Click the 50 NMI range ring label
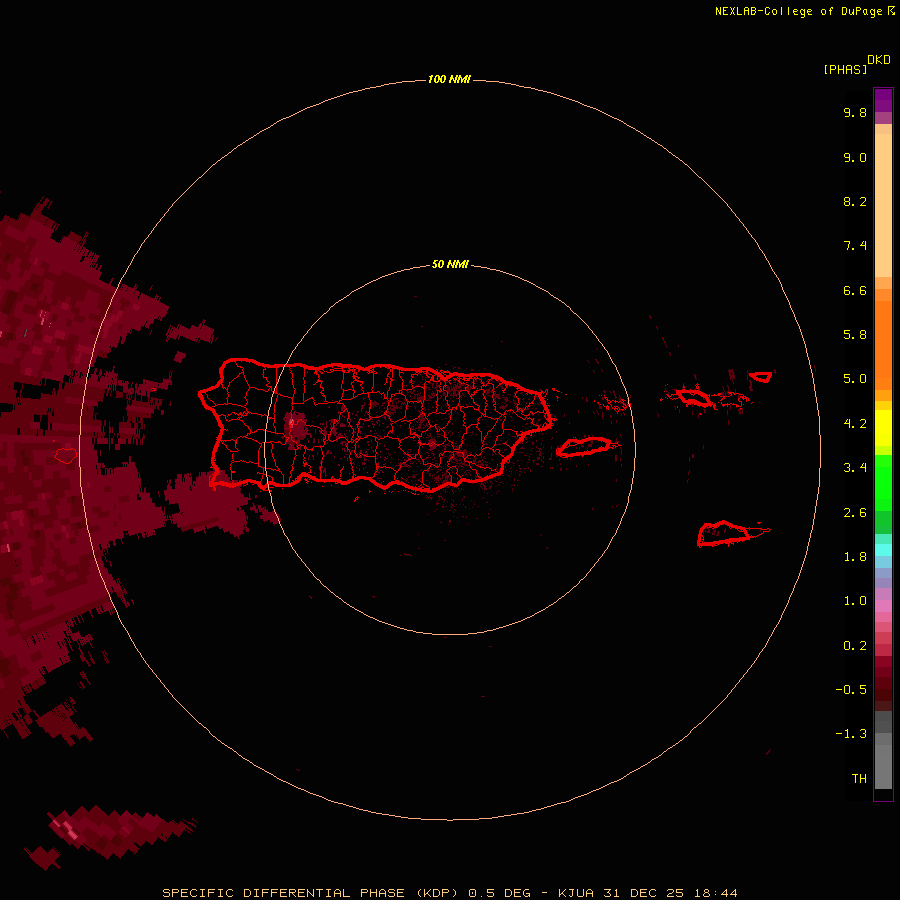The height and width of the screenshot is (900, 900). (450, 264)
